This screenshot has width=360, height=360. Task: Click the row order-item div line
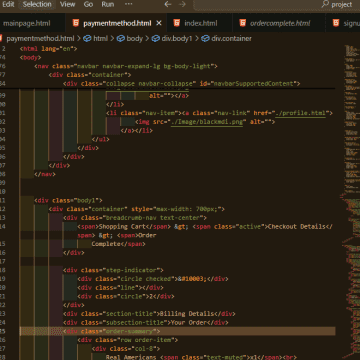pos(127,340)
